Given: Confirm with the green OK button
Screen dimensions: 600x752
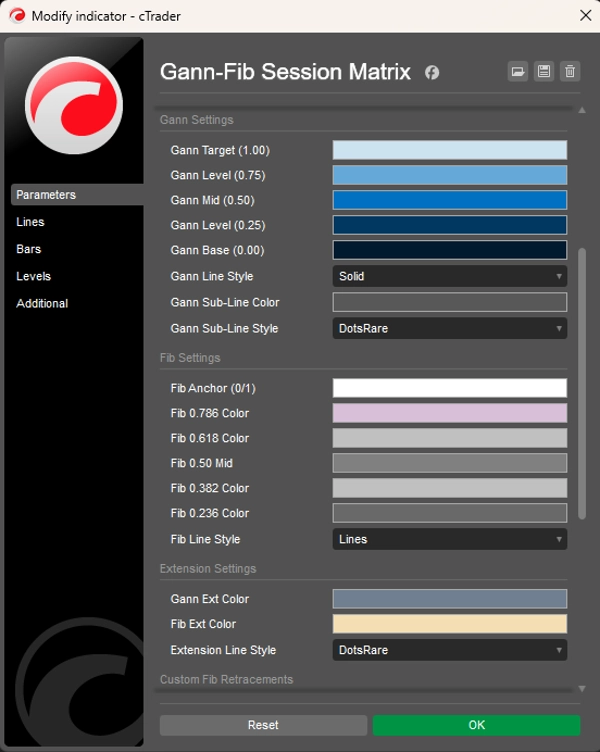Looking at the screenshot, I should pos(476,725).
